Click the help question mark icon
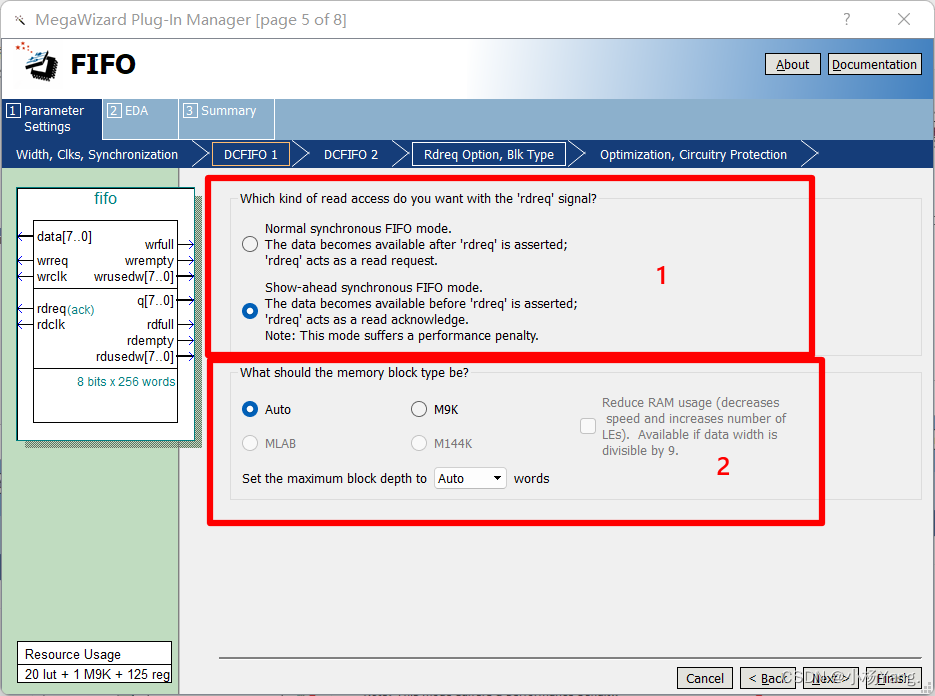 tap(846, 19)
